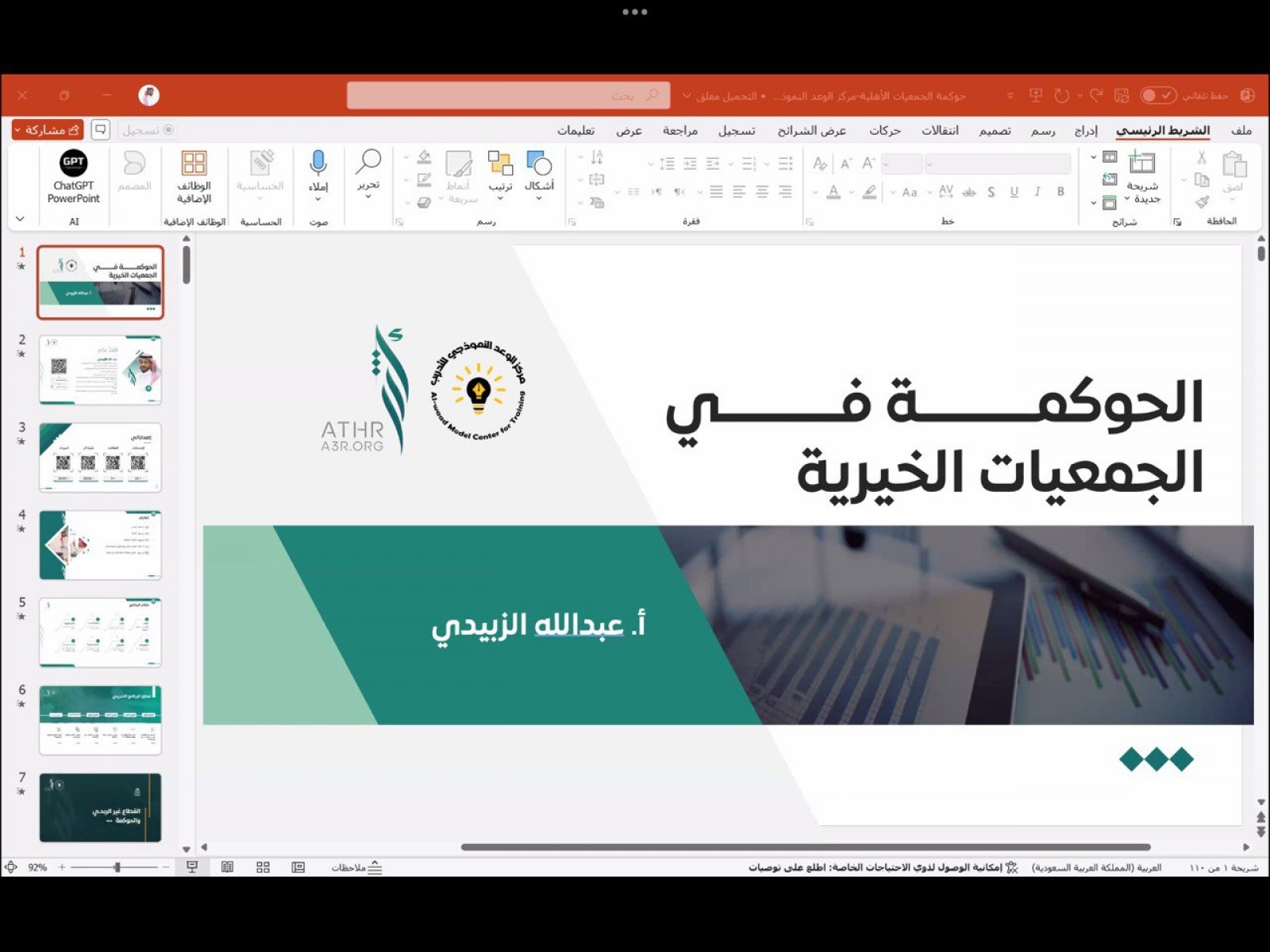This screenshot has width=1270, height=952.
Task: Open the Animations (حركات) tab
Action: click(884, 130)
